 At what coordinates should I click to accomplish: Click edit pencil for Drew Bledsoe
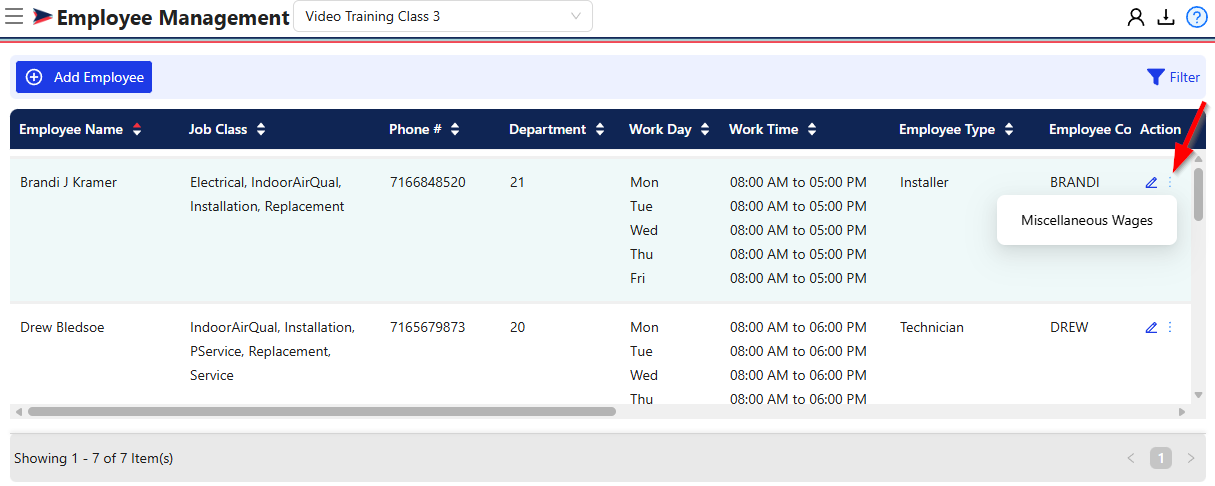(x=1151, y=328)
